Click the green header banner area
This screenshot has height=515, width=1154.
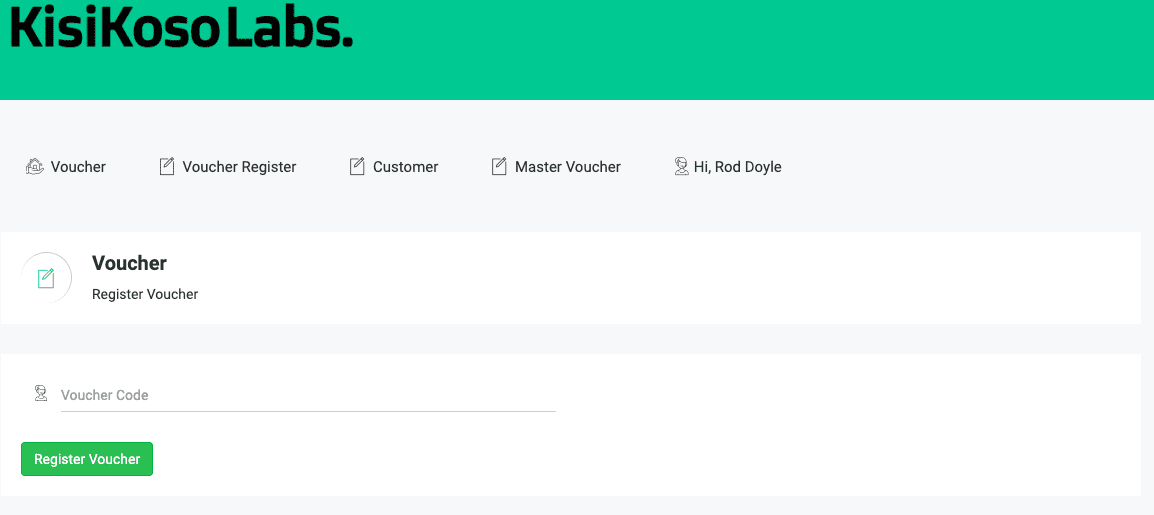point(750,50)
